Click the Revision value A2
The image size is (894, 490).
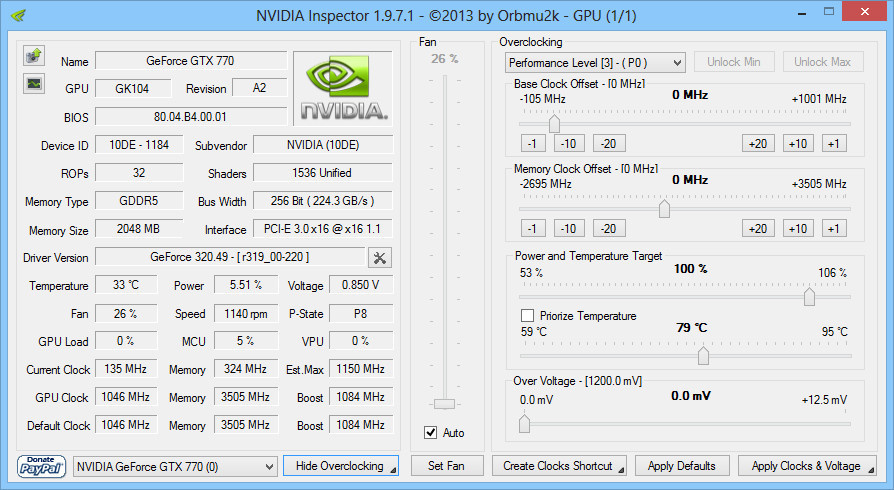(x=259, y=88)
